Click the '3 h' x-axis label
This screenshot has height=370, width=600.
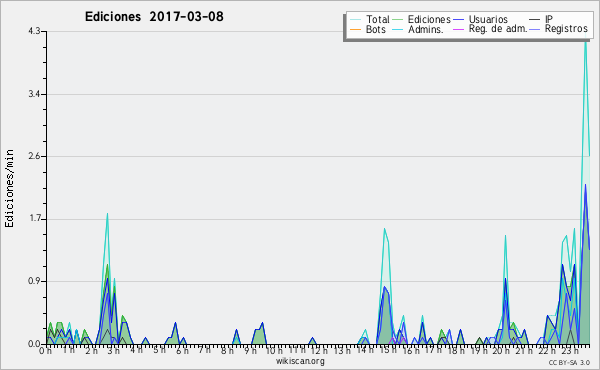tap(113, 350)
